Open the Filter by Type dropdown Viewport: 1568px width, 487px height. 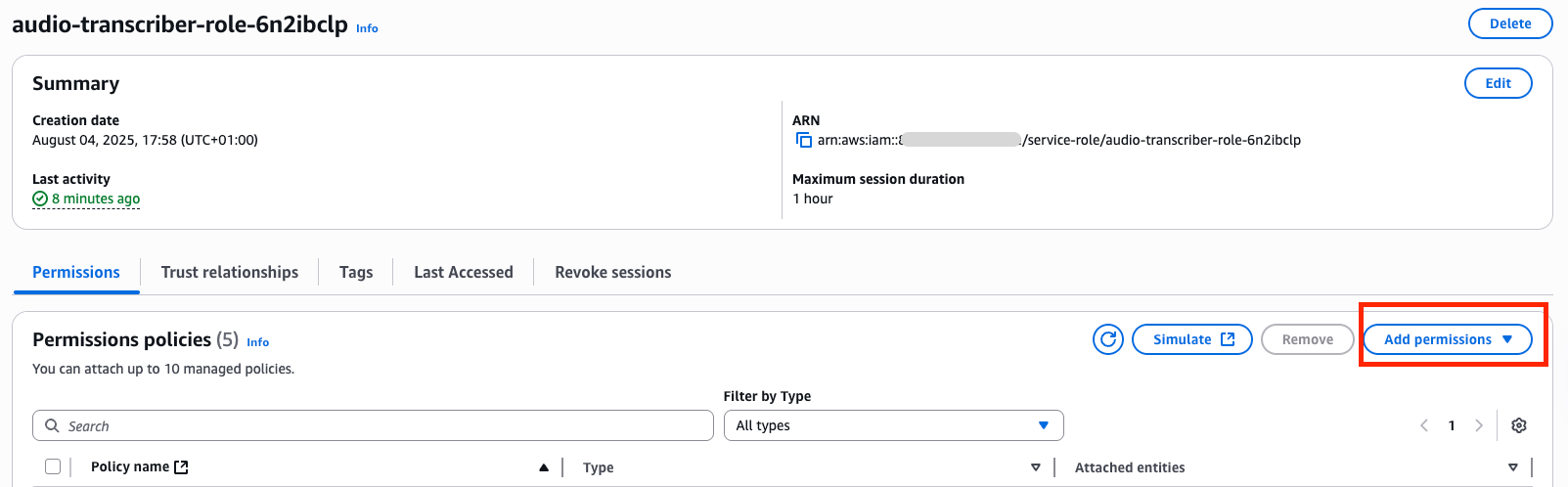(893, 425)
